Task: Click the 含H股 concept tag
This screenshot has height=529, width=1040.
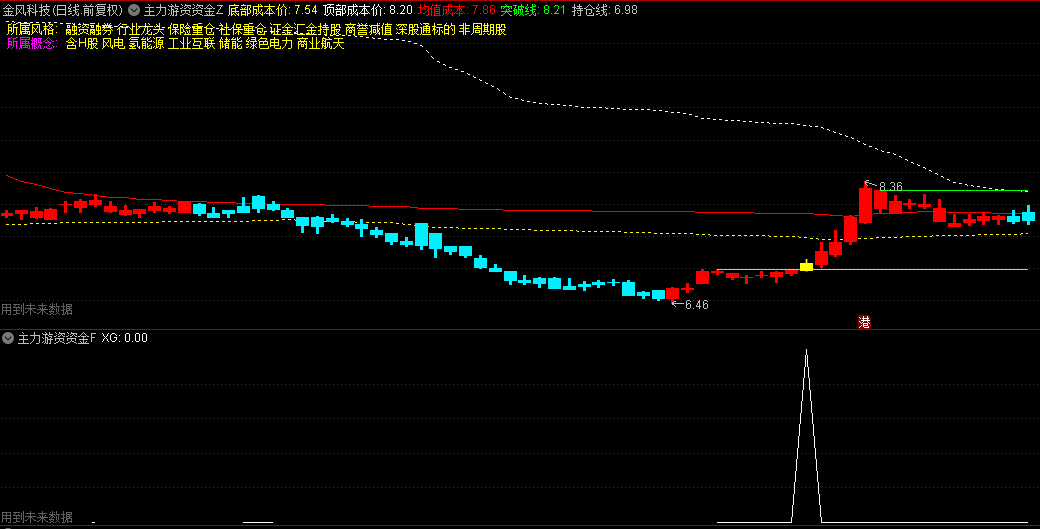Action: (x=82, y=44)
